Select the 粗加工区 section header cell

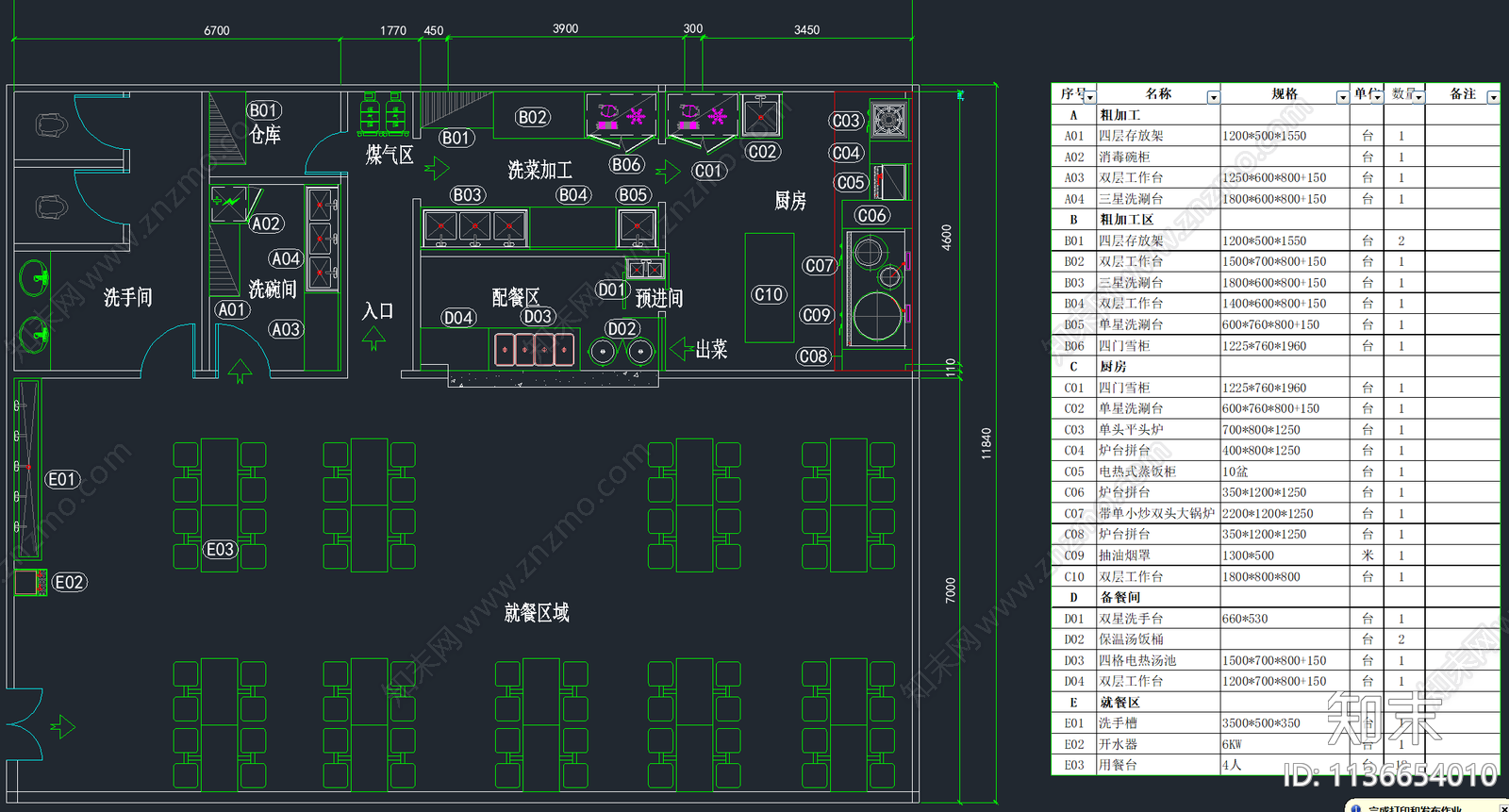tap(1158, 220)
